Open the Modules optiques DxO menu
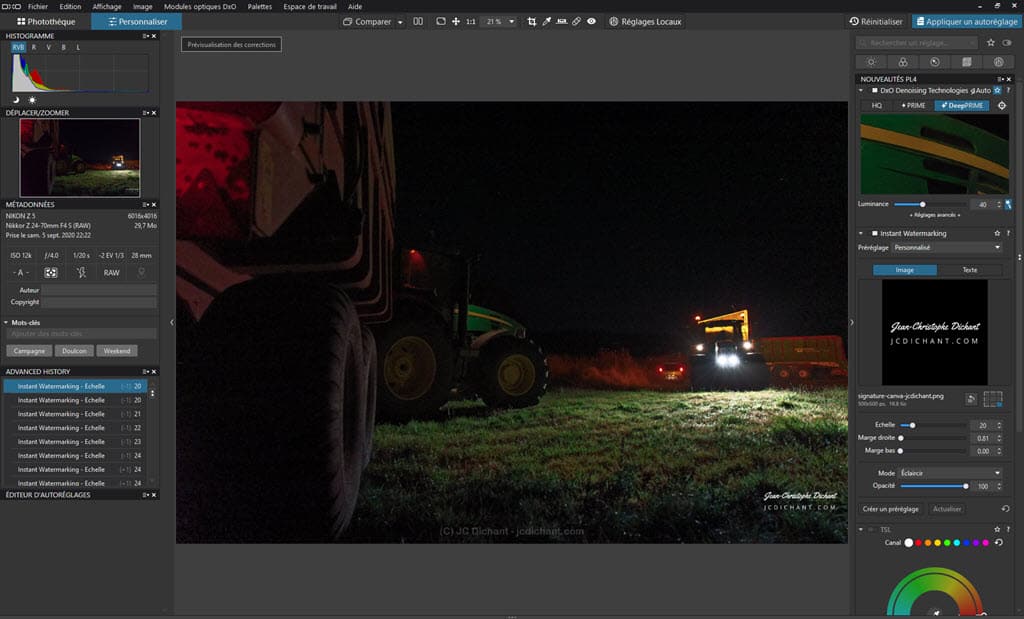 click(x=200, y=7)
